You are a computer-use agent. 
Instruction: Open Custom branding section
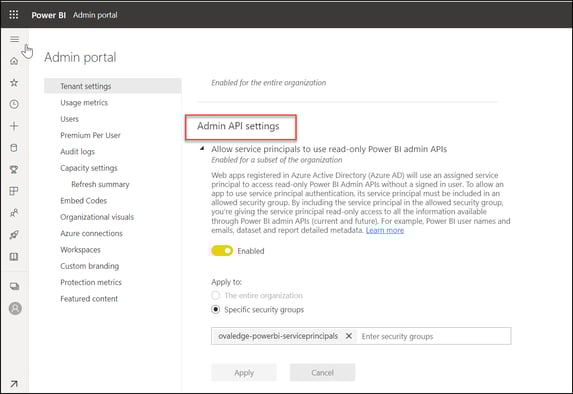pyautogui.click(x=90, y=266)
